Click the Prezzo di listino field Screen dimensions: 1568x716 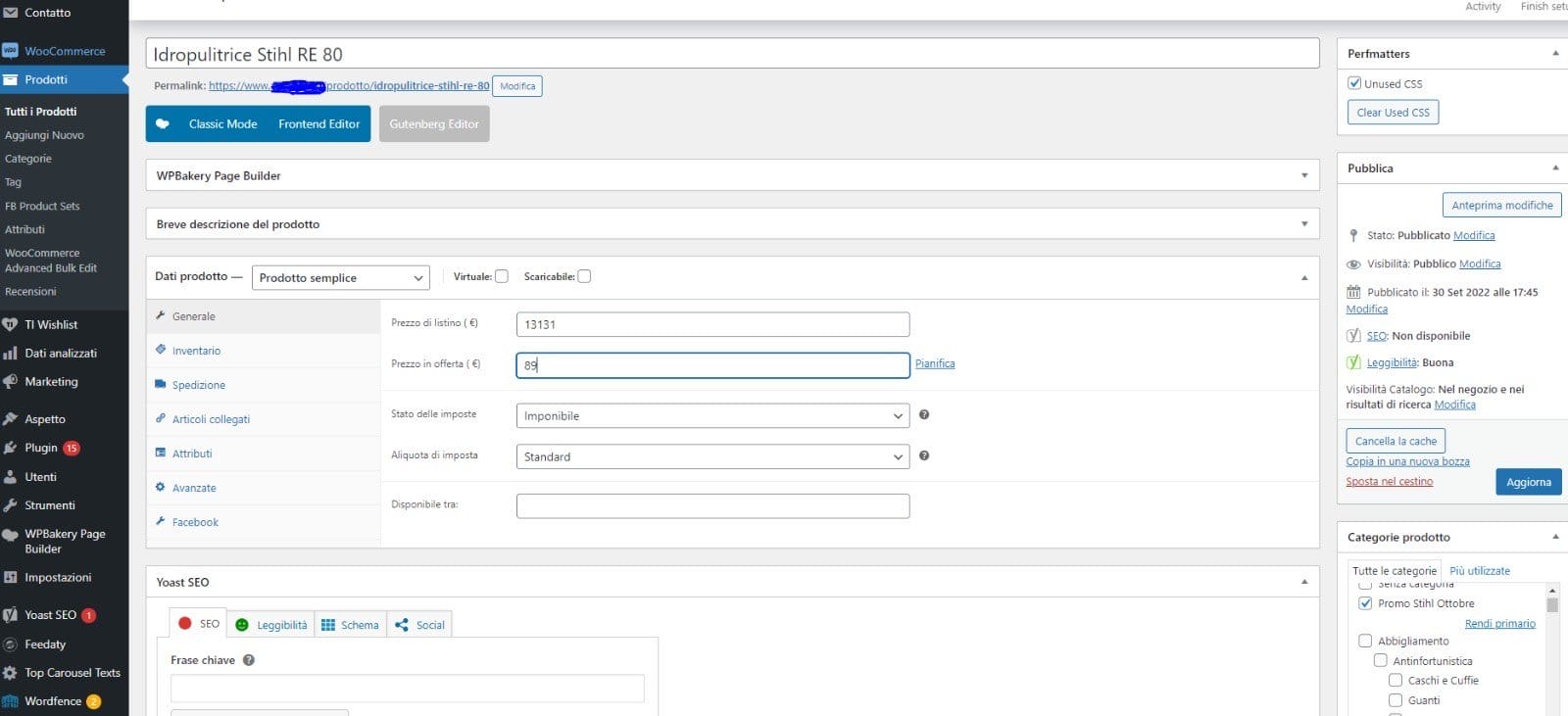(712, 324)
